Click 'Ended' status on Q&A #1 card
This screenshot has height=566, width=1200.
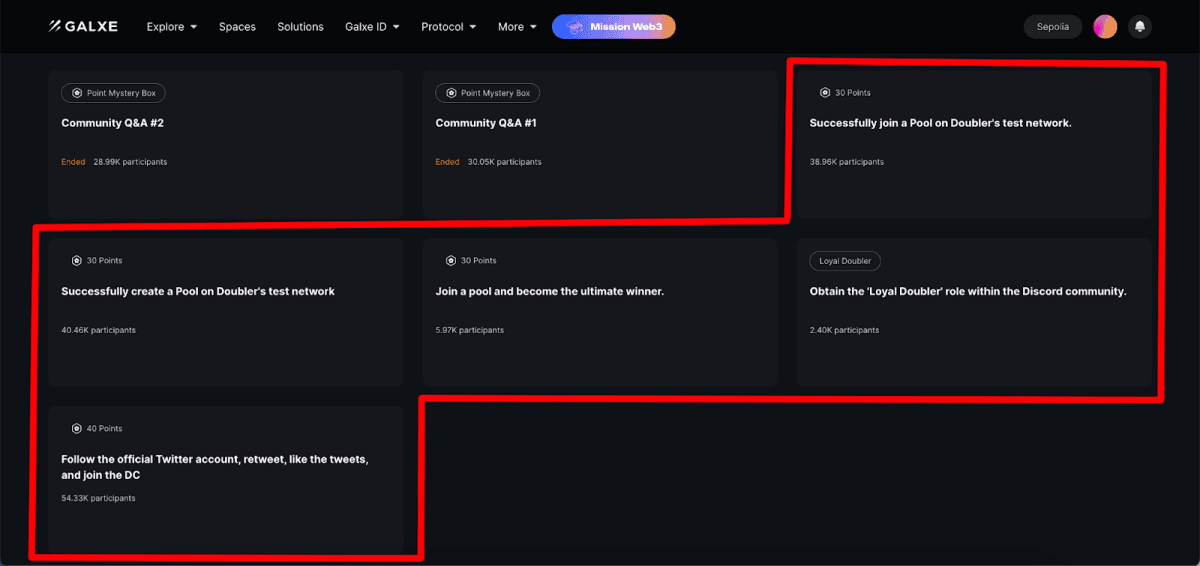click(447, 162)
